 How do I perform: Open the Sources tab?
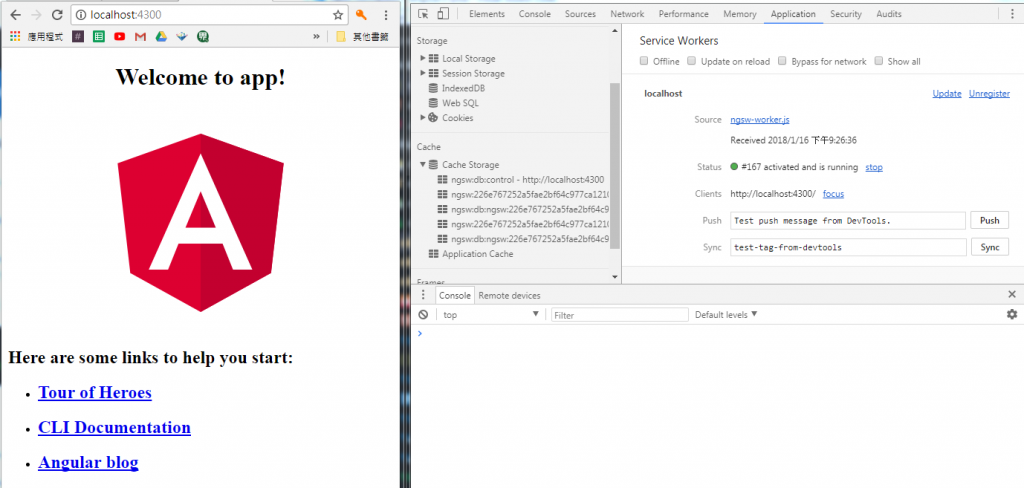[580, 14]
